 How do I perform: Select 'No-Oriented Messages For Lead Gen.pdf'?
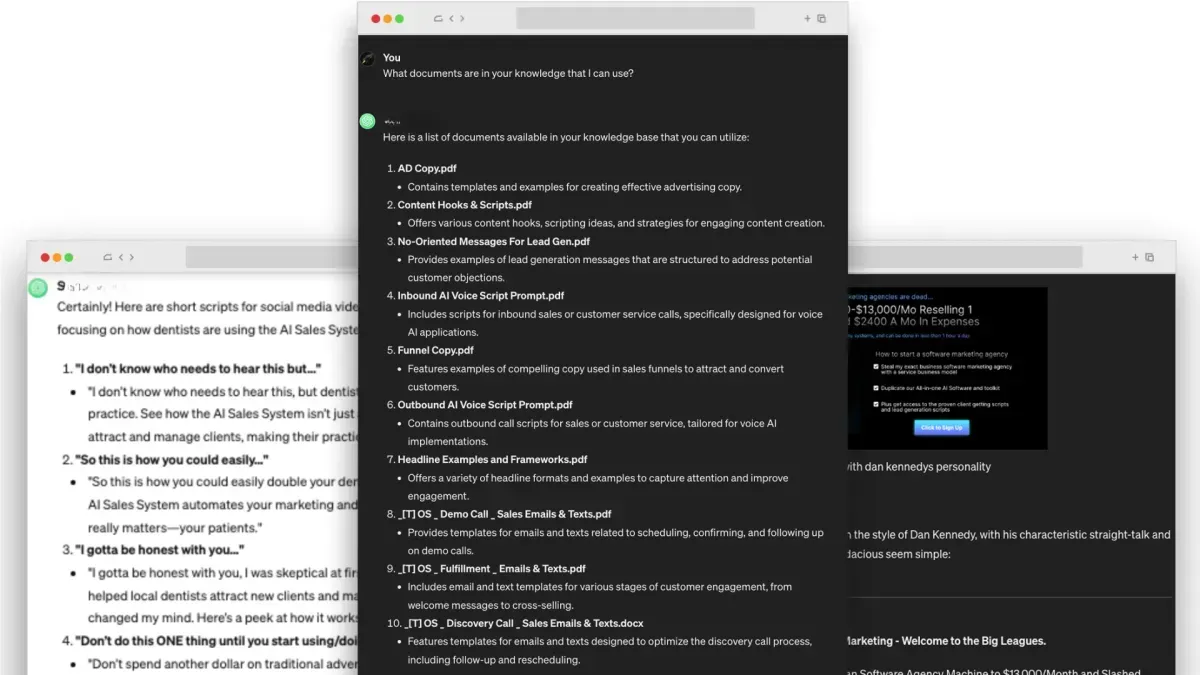point(494,241)
